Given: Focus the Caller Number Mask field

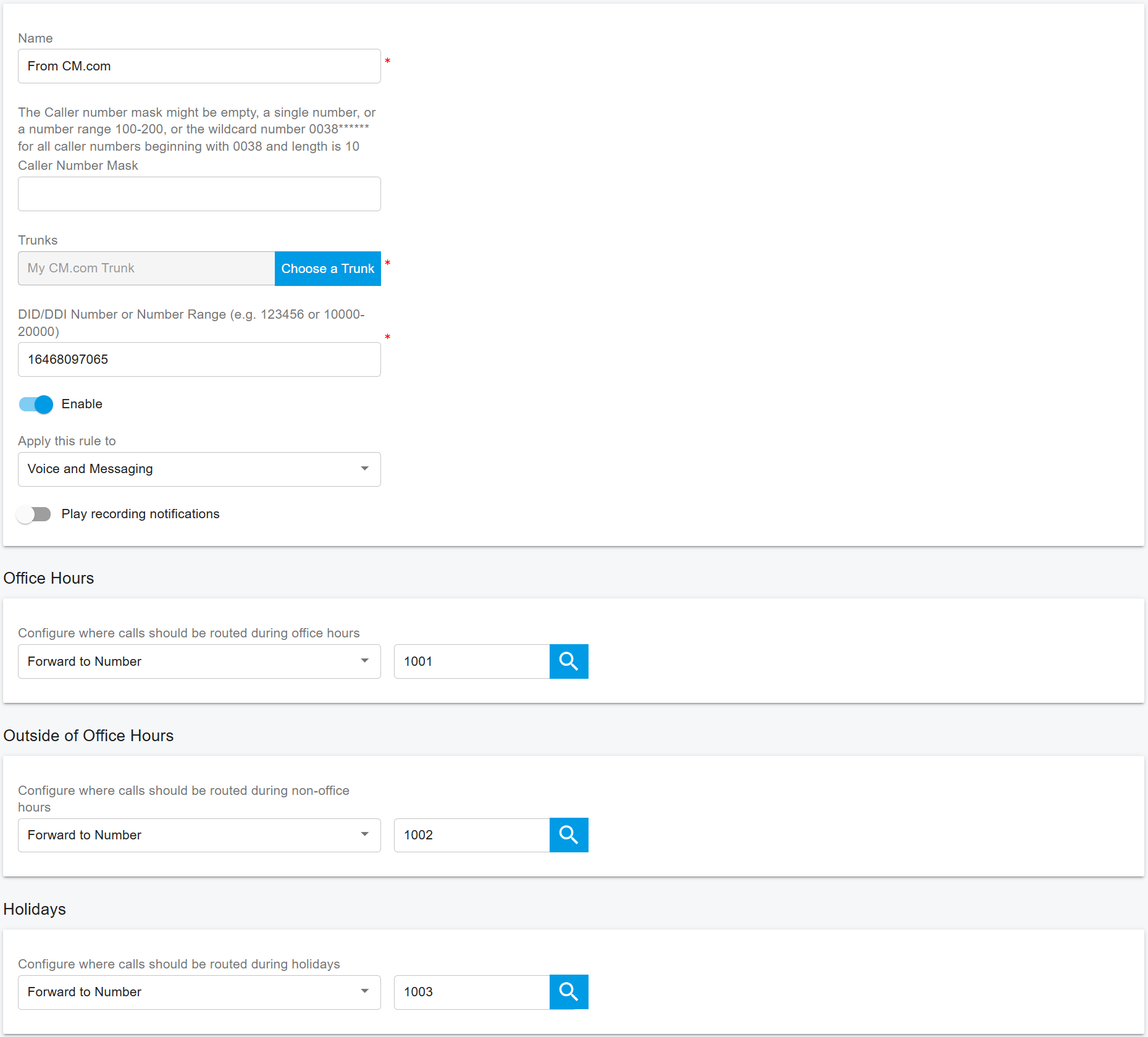Looking at the screenshot, I should tap(199, 194).
